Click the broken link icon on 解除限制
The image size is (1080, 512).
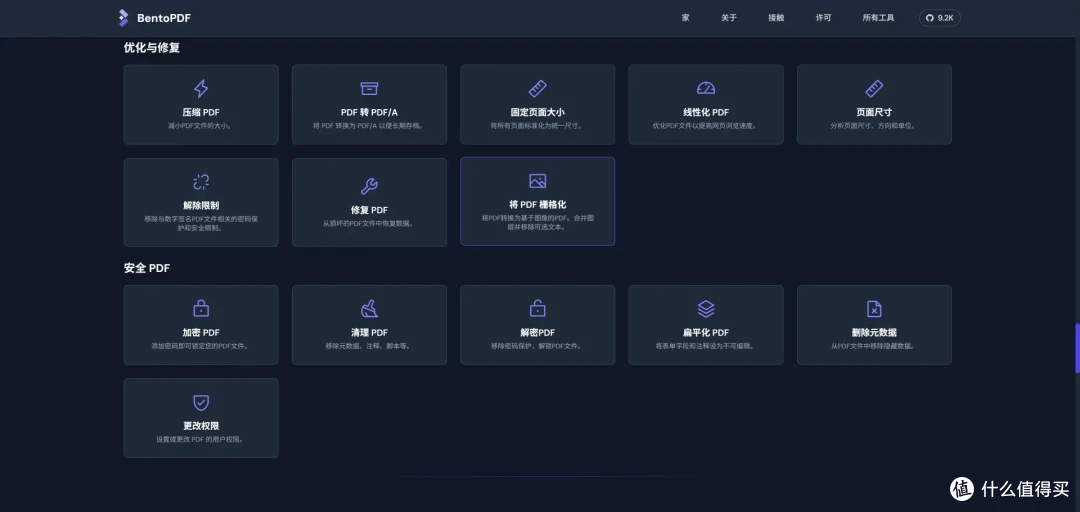pyautogui.click(x=201, y=182)
